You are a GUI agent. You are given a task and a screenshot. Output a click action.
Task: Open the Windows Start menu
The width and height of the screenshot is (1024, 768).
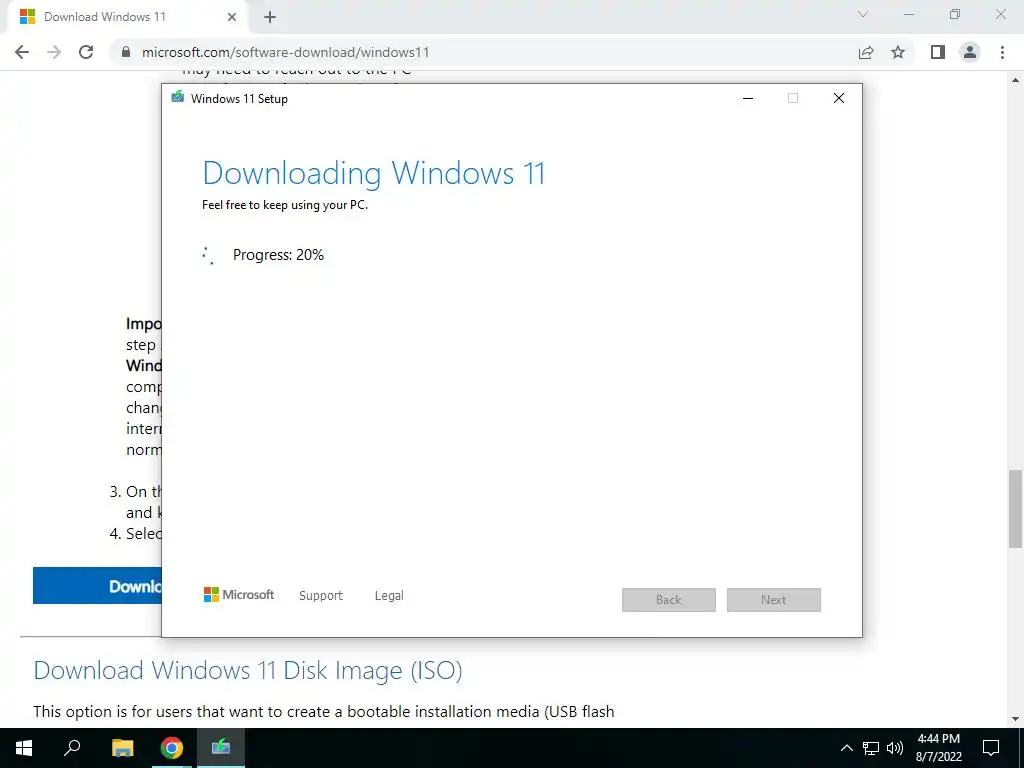coord(24,748)
